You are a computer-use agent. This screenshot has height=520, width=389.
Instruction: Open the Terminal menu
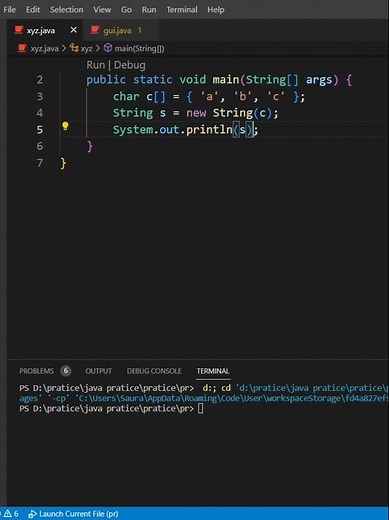(182, 10)
